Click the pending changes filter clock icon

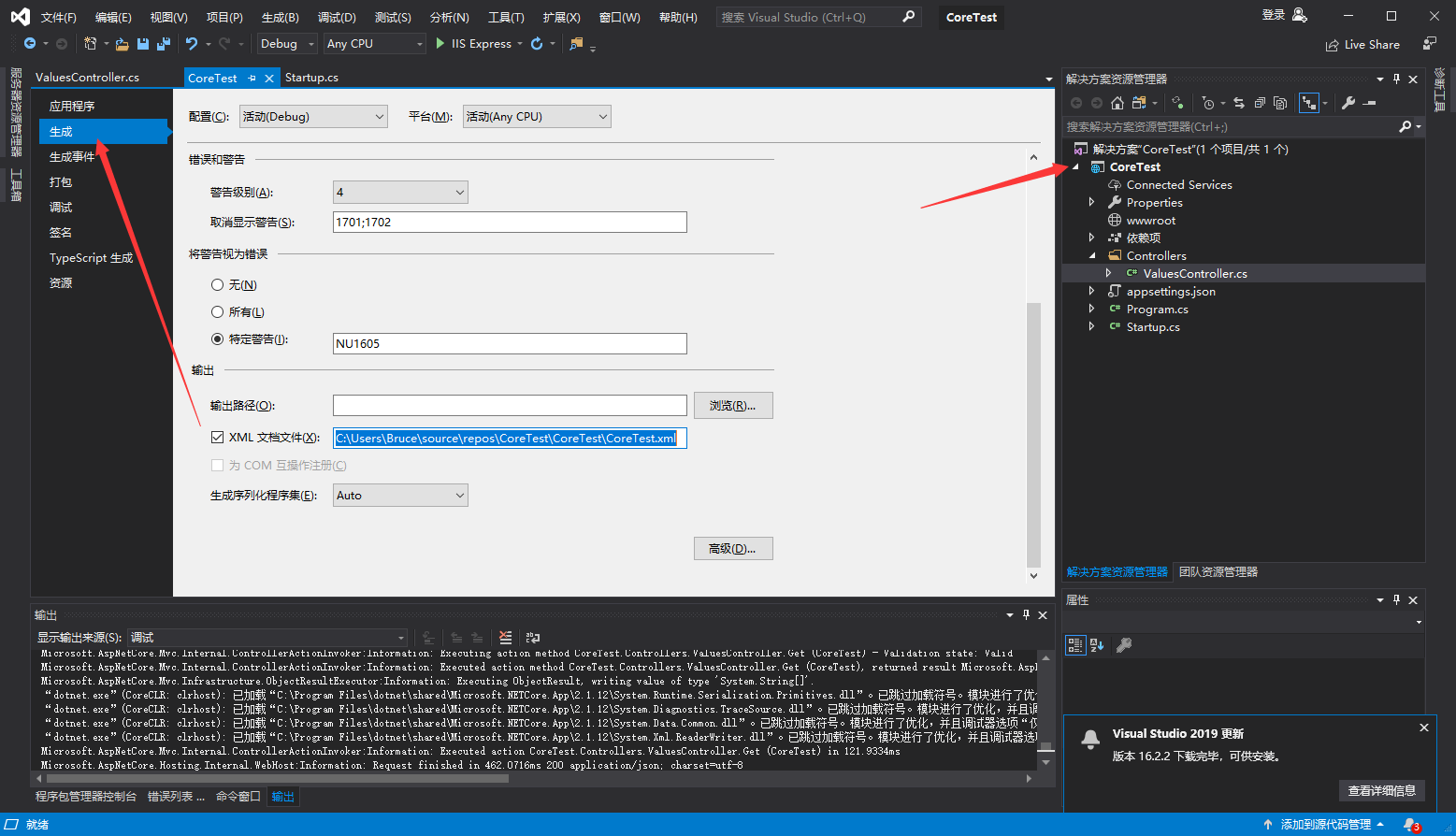(1208, 103)
